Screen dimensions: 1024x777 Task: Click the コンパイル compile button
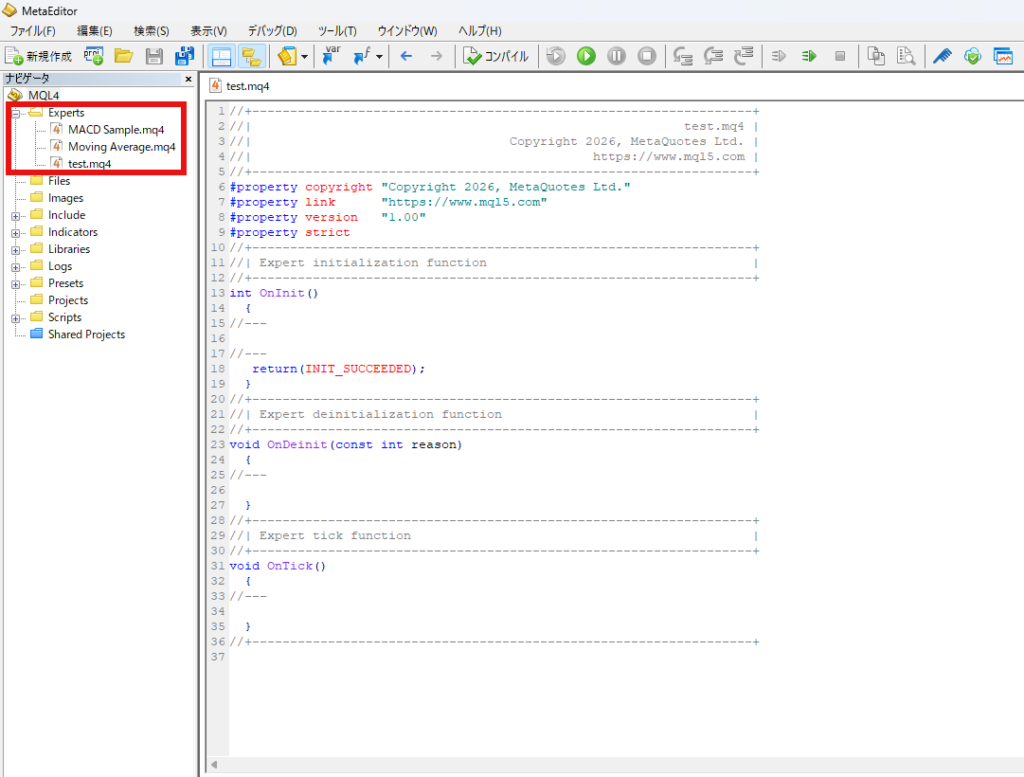tap(496, 56)
